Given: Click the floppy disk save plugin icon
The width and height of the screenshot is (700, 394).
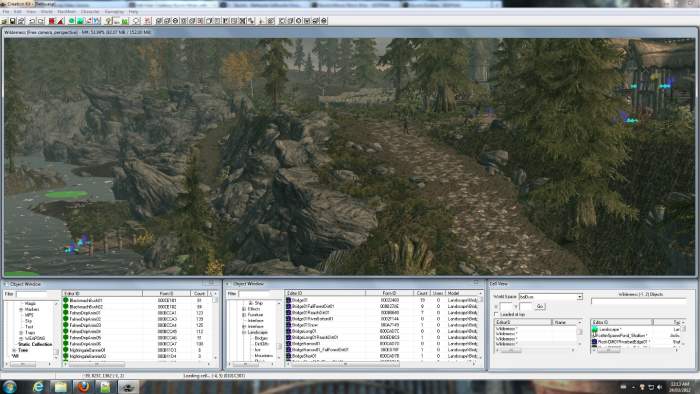Looking at the screenshot, I should 12,21.
